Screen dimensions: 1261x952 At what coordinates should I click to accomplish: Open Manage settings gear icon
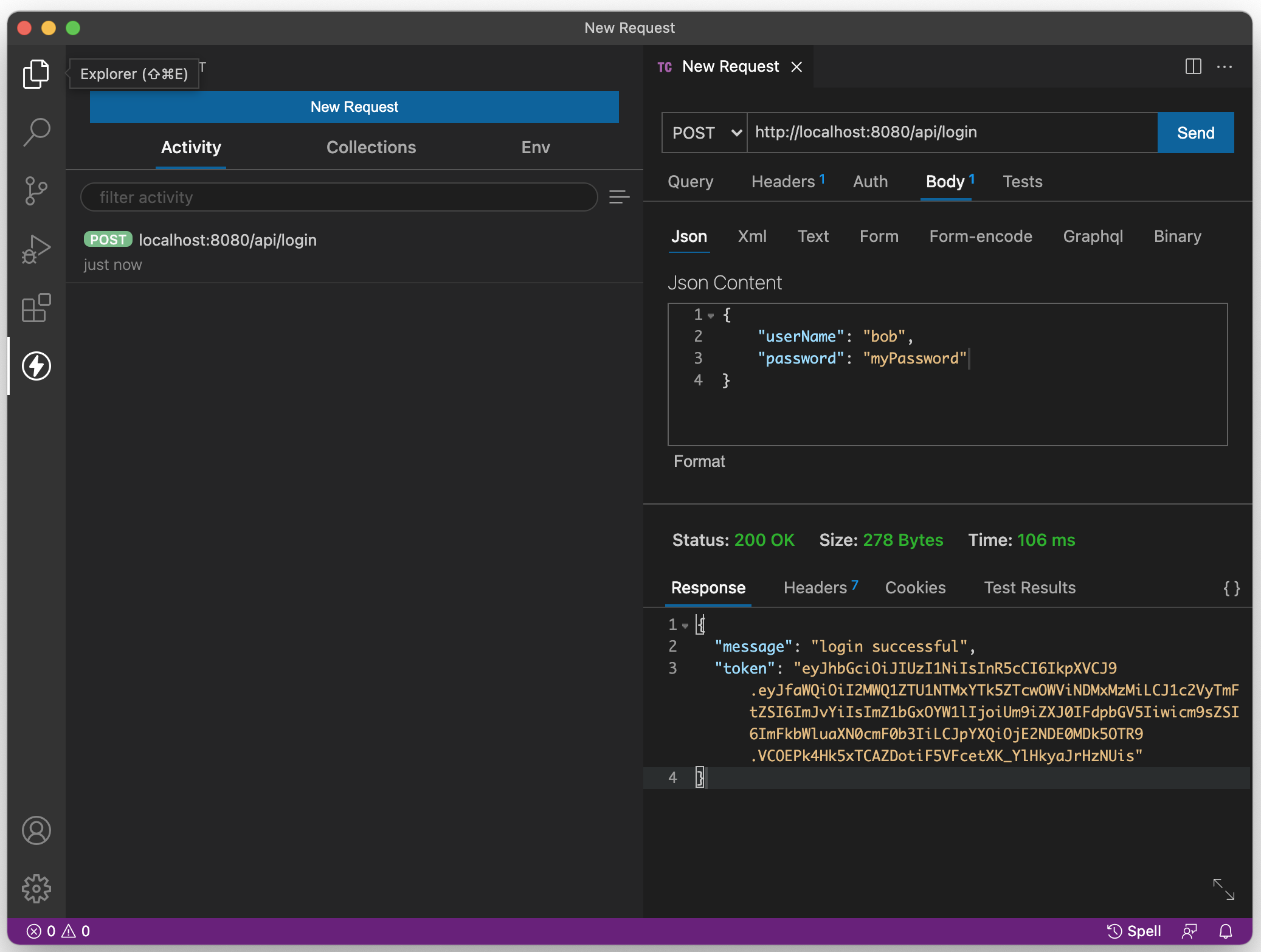(x=36, y=889)
